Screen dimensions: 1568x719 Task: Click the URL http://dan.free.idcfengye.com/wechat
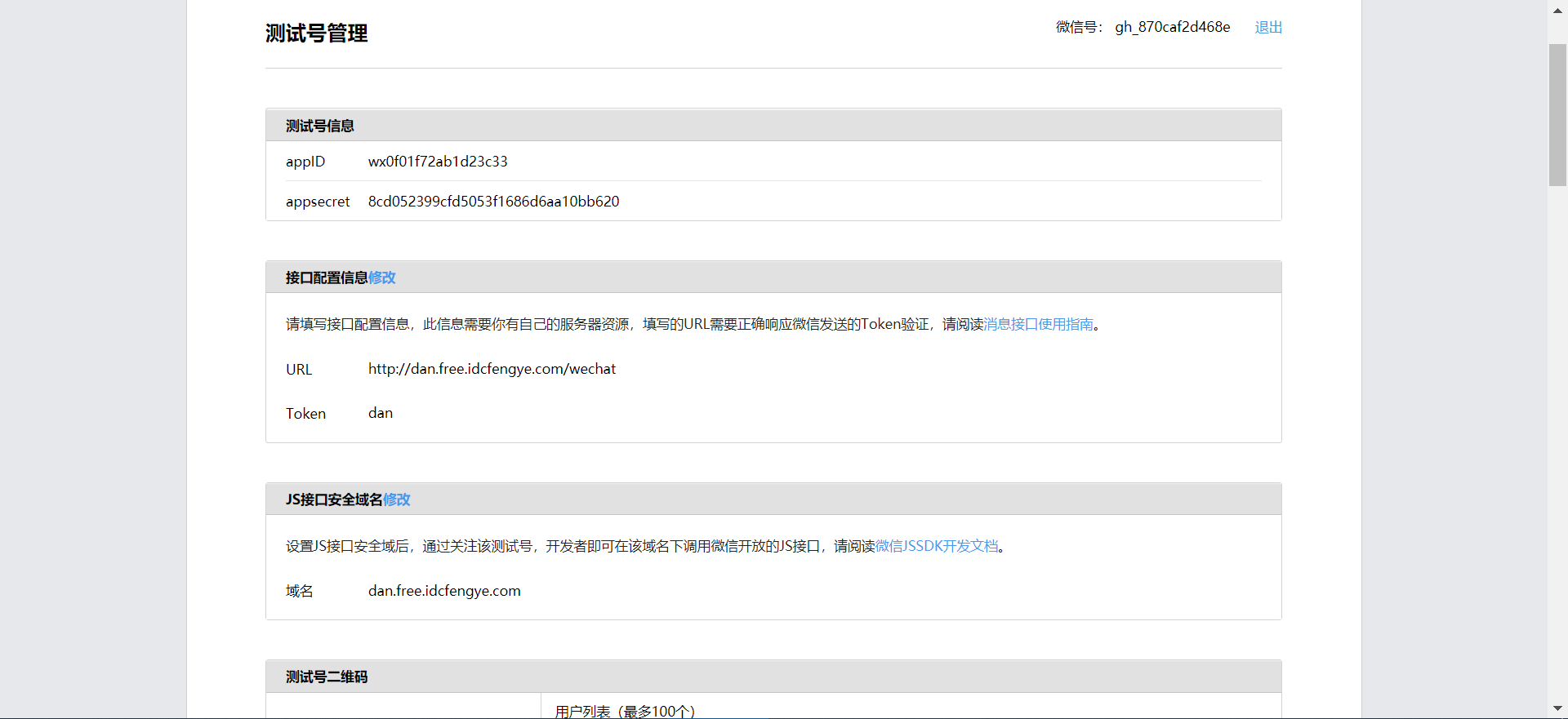click(492, 369)
